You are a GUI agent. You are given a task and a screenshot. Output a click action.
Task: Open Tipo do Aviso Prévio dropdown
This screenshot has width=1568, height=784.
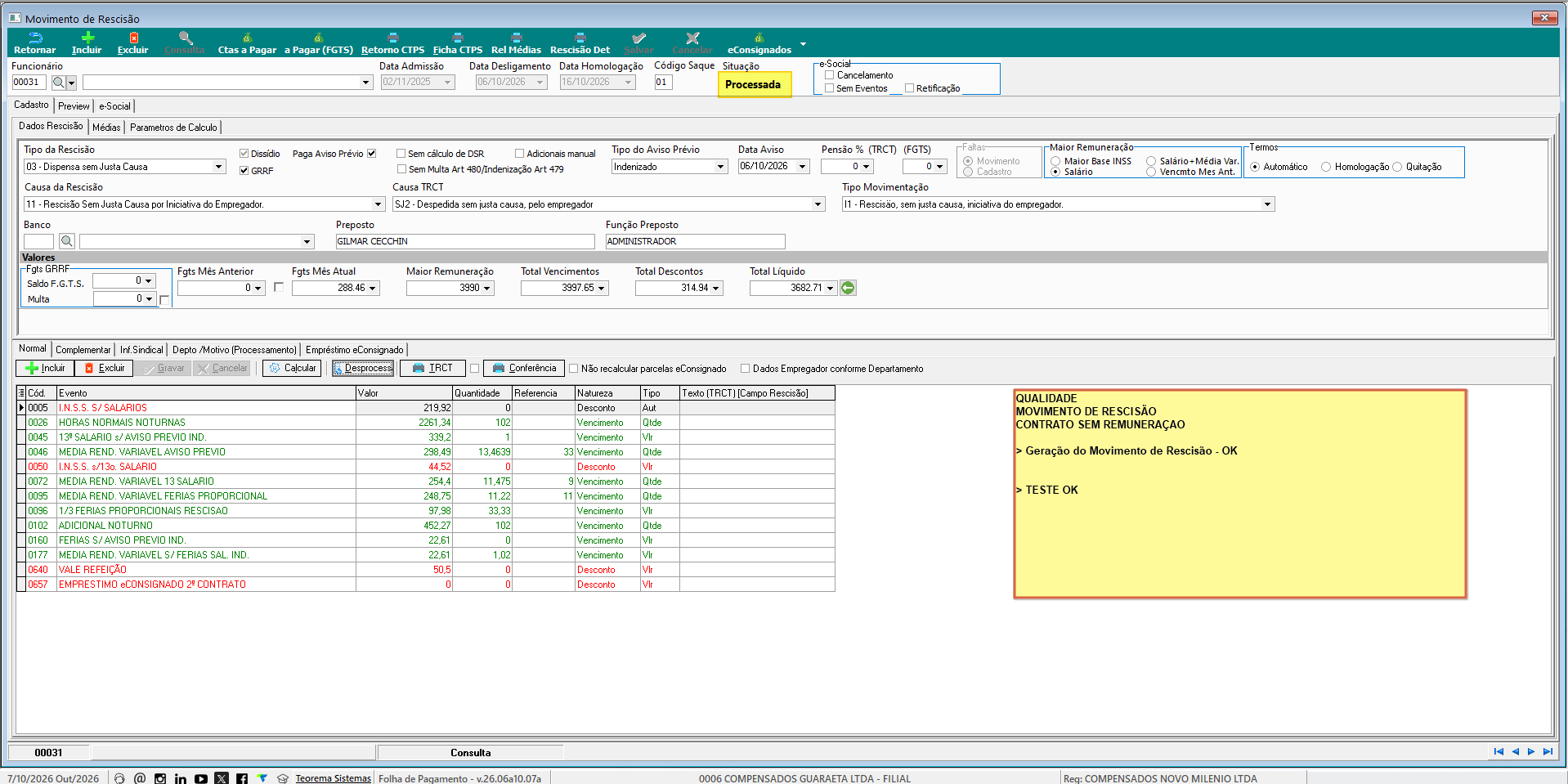pos(720,167)
